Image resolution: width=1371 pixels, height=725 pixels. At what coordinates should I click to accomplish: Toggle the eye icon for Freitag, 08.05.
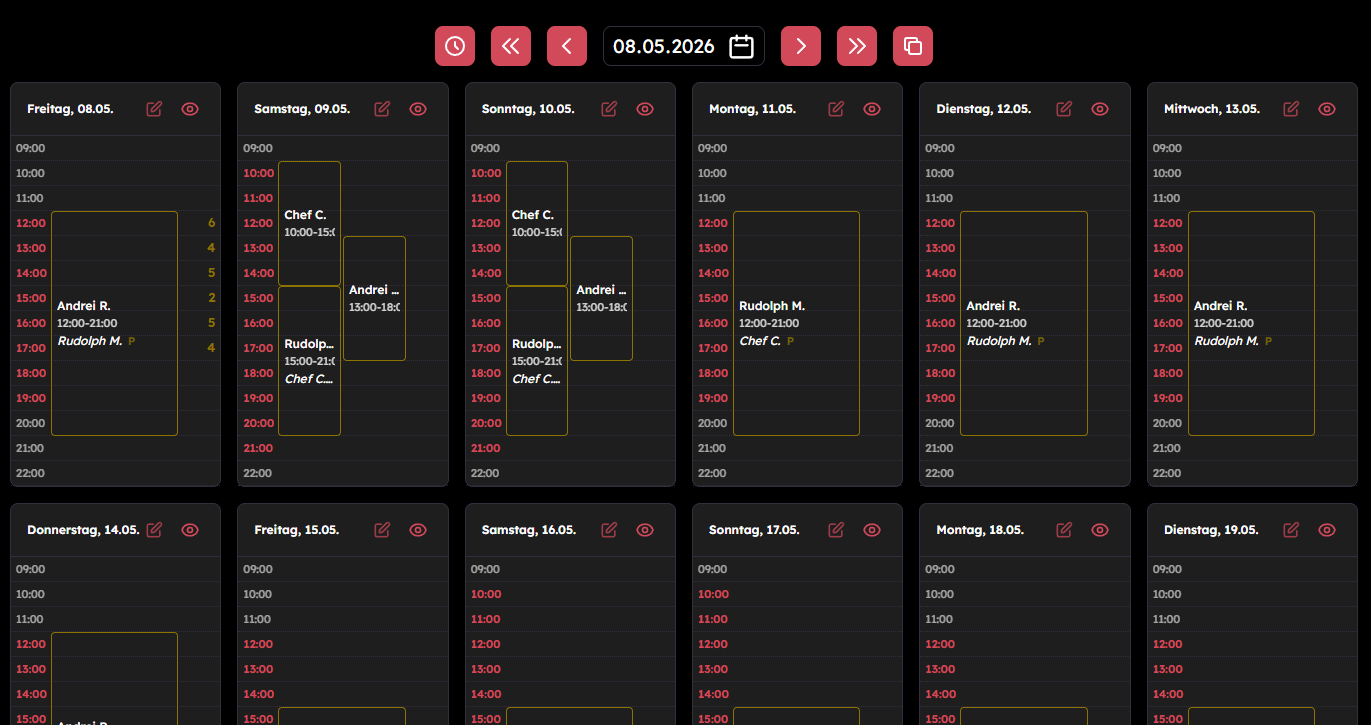click(x=190, y=109)
